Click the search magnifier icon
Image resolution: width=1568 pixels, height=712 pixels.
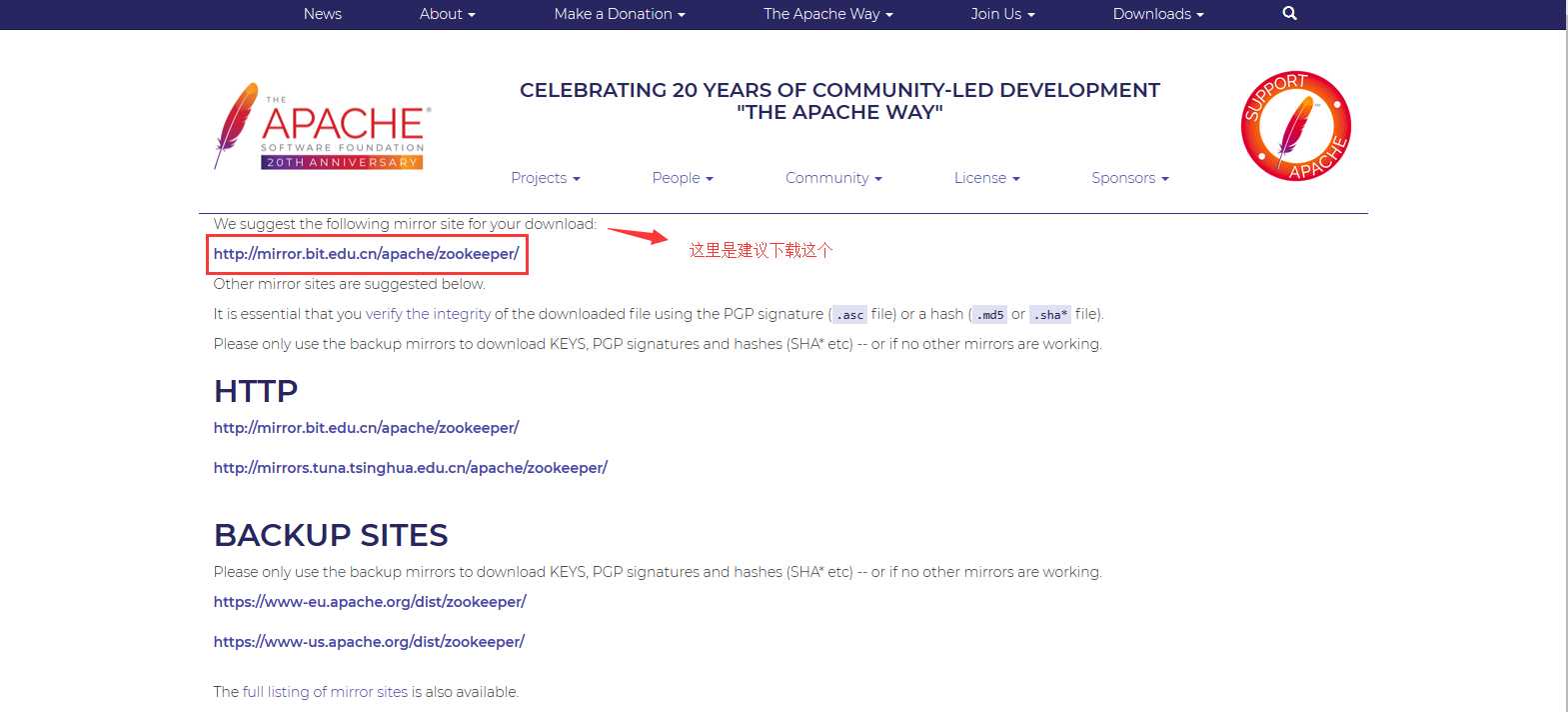click(x=1289, y=13)
